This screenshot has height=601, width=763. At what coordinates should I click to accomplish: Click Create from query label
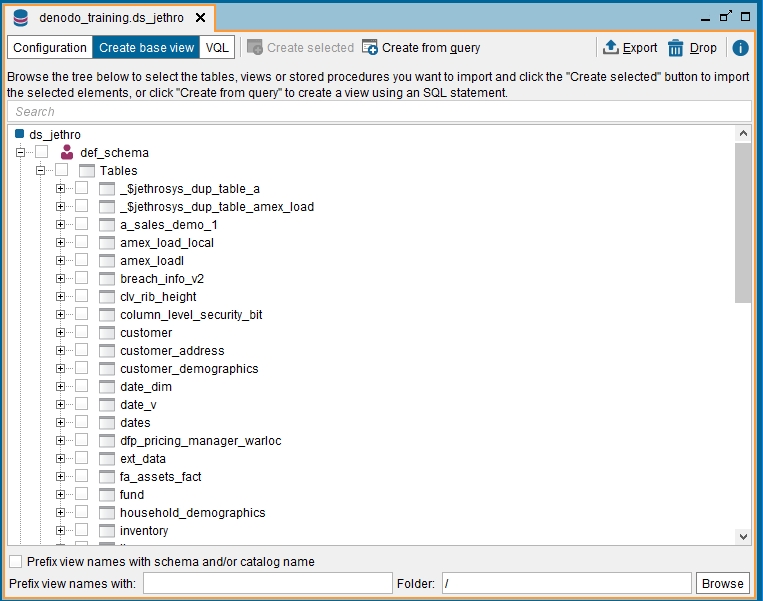click(431, 48)
